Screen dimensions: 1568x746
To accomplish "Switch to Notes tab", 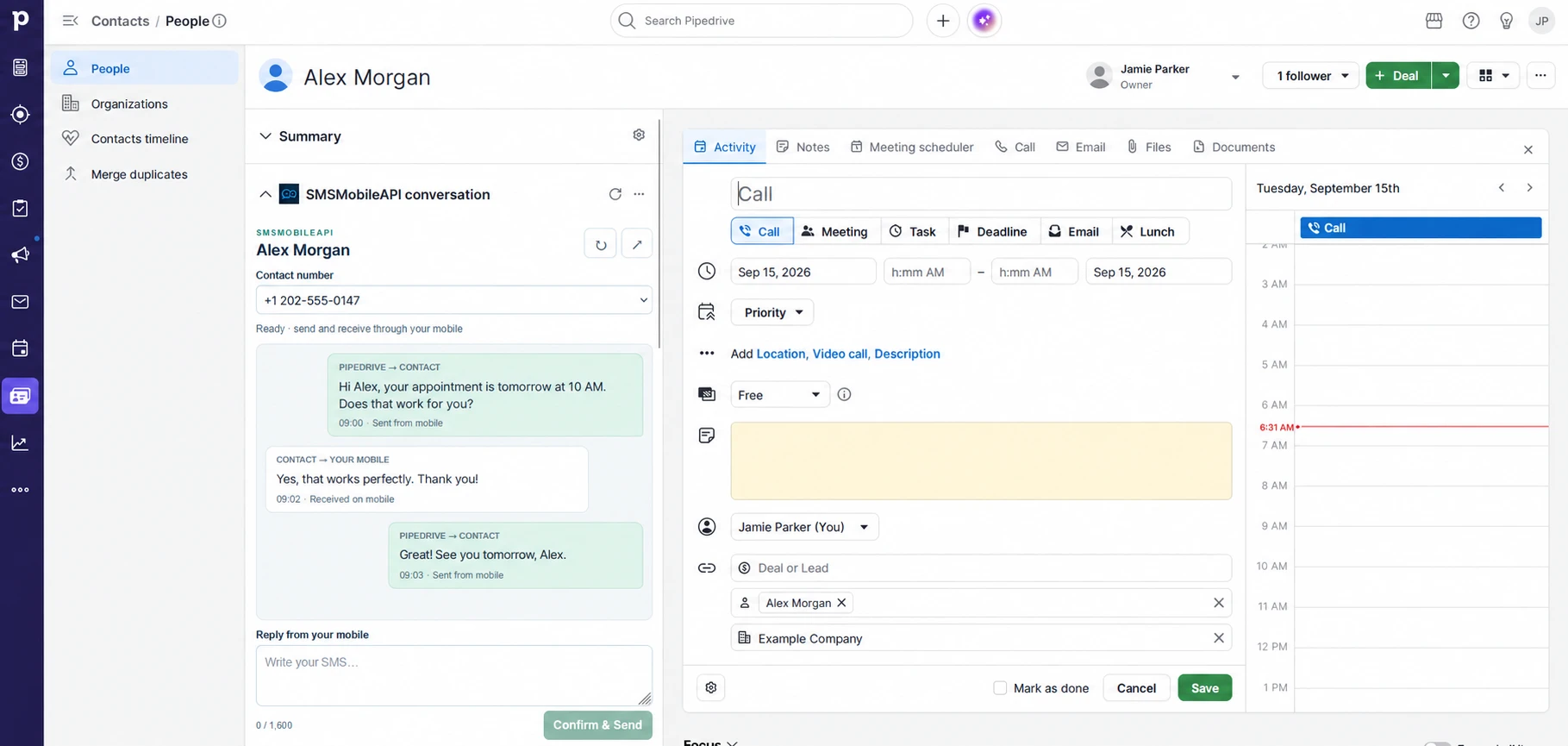I will (x=803, y=147).
